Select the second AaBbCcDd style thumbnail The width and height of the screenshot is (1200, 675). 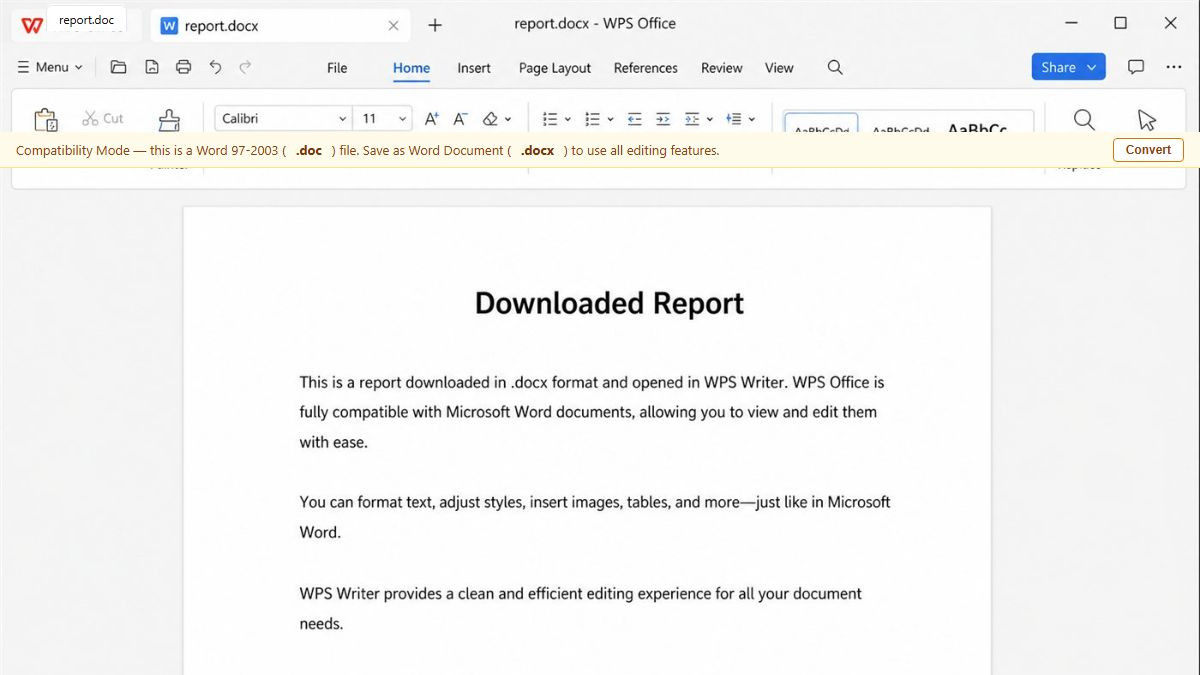pos(900,128)
